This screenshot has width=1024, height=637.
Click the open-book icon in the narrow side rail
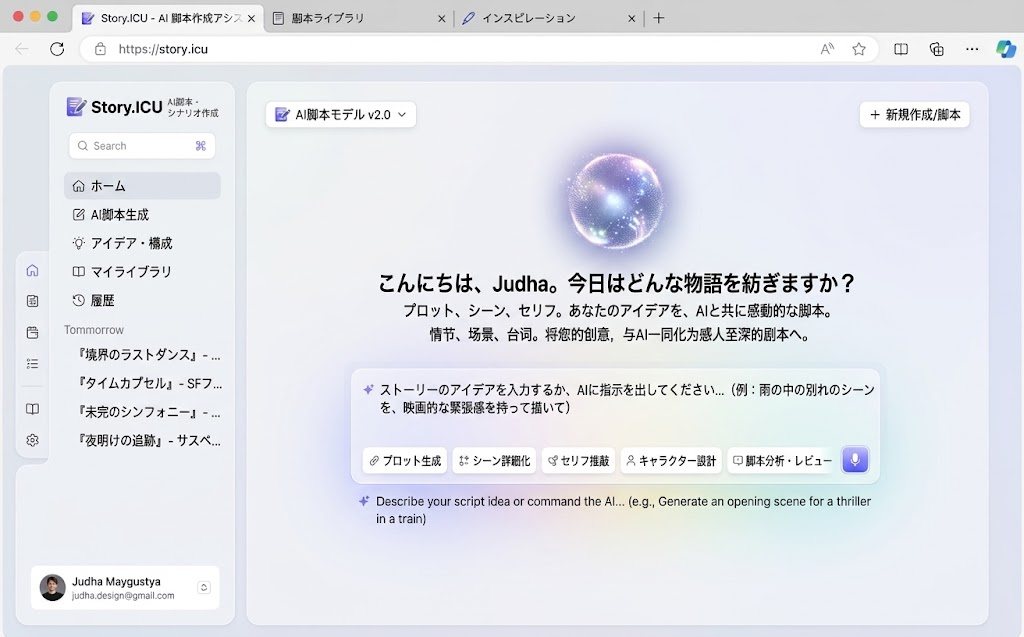pos(32,409)
